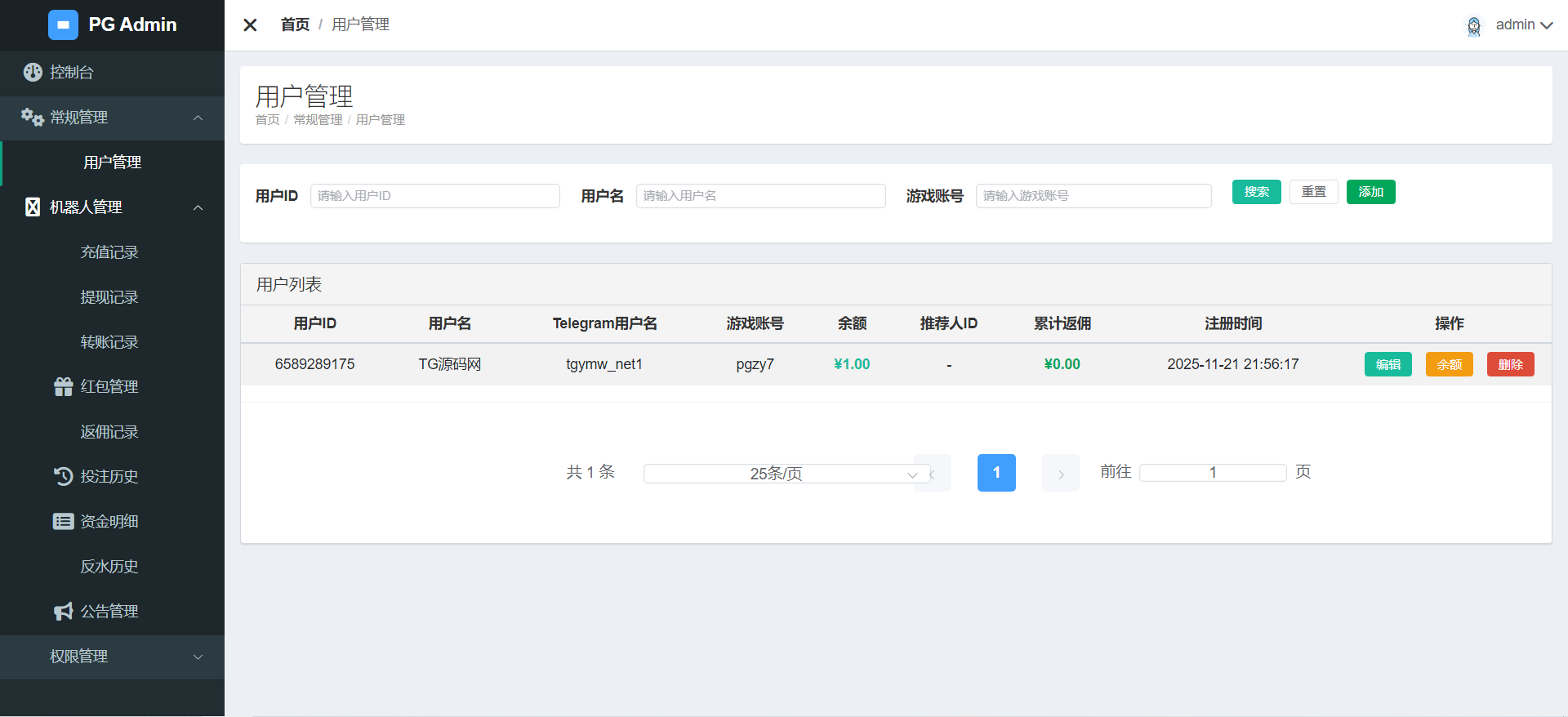The height and width of the screenshot is (717, 1568).
Task: Open the 控制台 dashboard icon
Action: click(33, 72)
